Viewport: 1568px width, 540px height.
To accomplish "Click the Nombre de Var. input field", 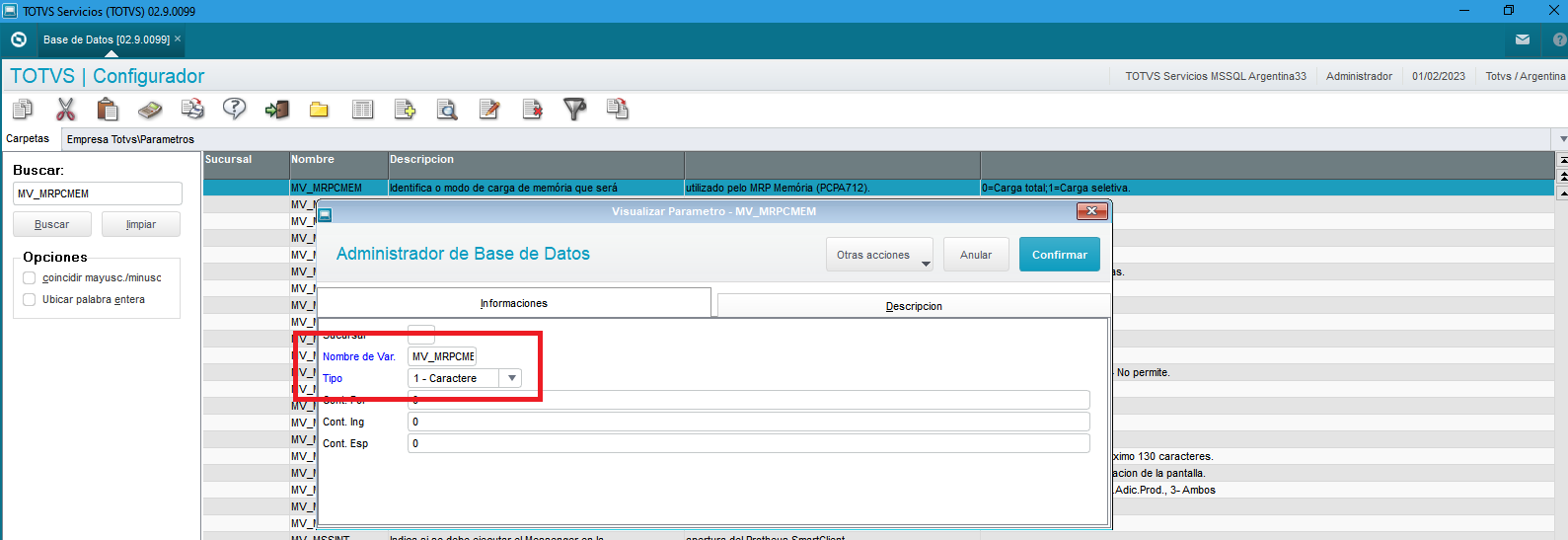I will 442,356.
